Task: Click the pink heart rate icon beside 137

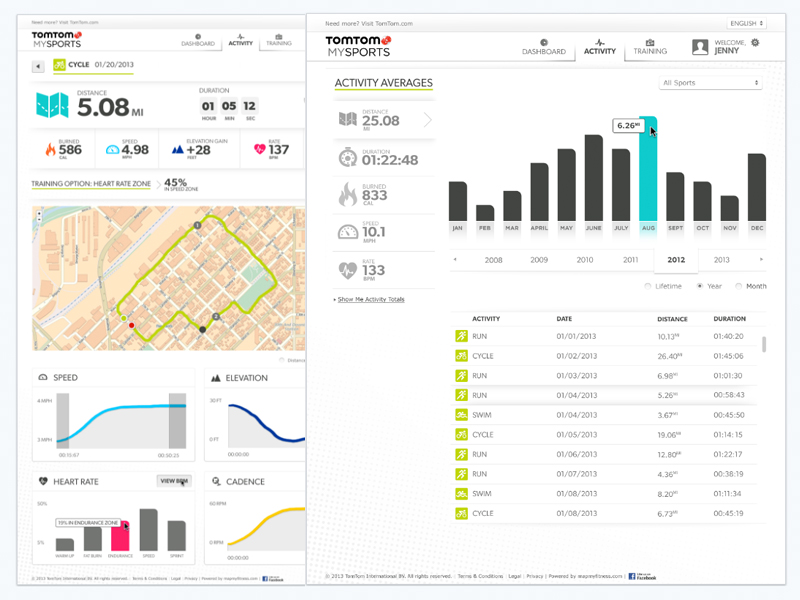Action: point(259,149)
